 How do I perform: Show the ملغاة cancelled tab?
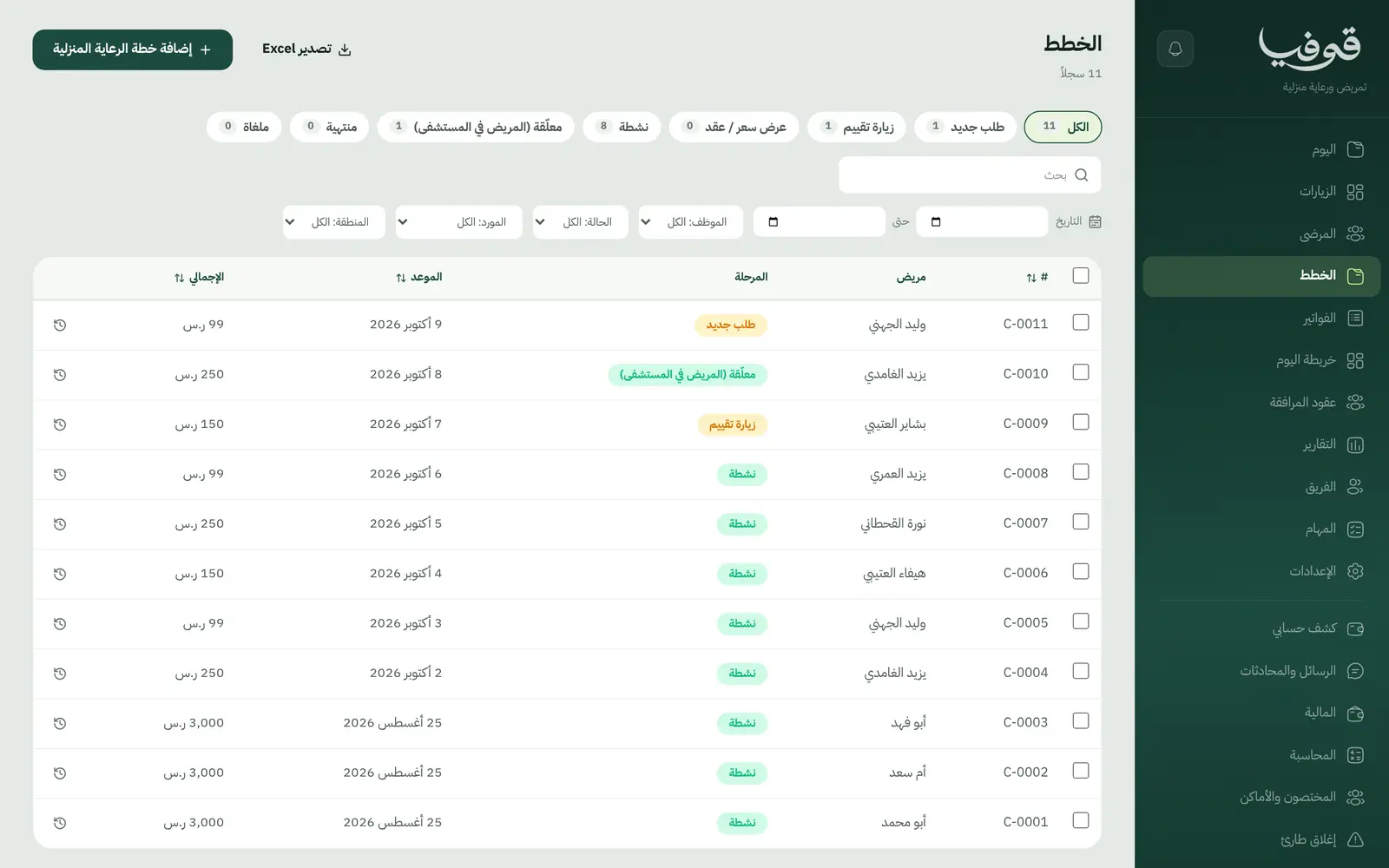244,127
